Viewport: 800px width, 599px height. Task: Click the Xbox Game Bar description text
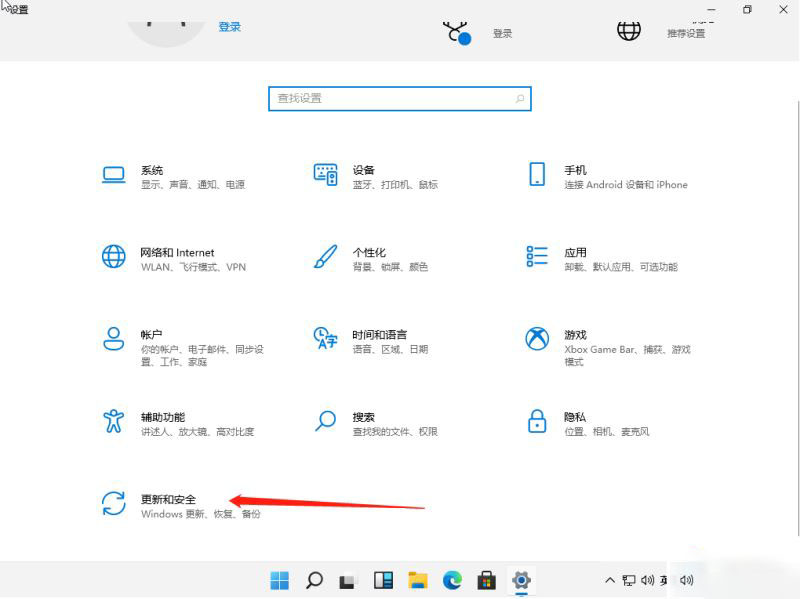(627, 356)
